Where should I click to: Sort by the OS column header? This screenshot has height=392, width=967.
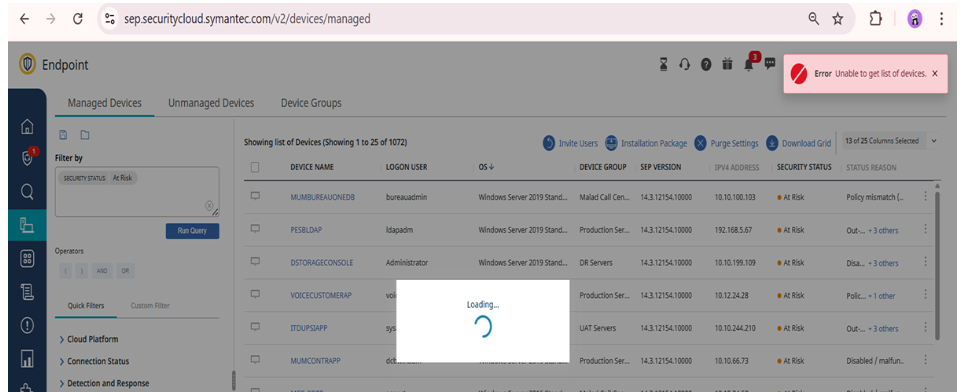(x=487, y=167)
